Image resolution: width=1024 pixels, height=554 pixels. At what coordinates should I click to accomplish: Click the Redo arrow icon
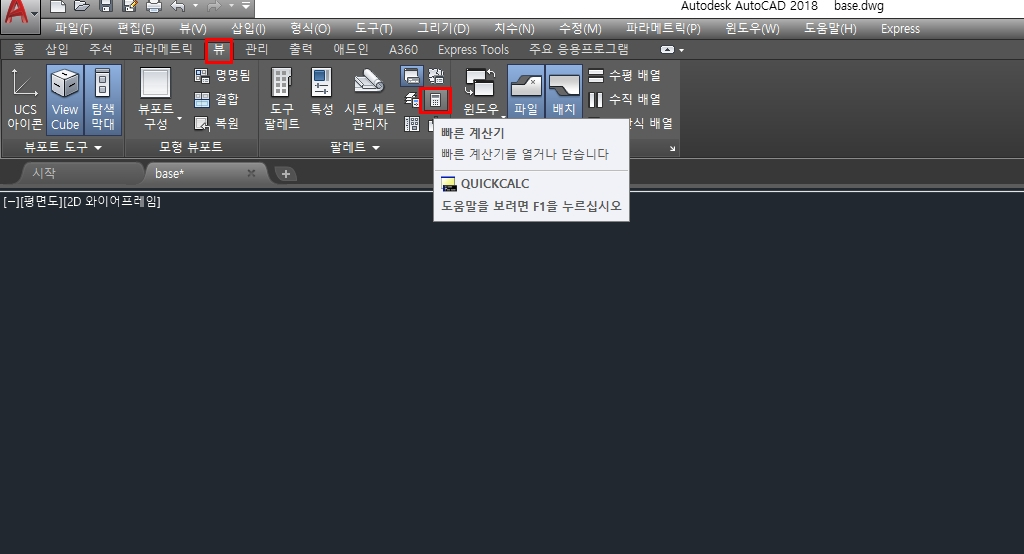point(214,7)
